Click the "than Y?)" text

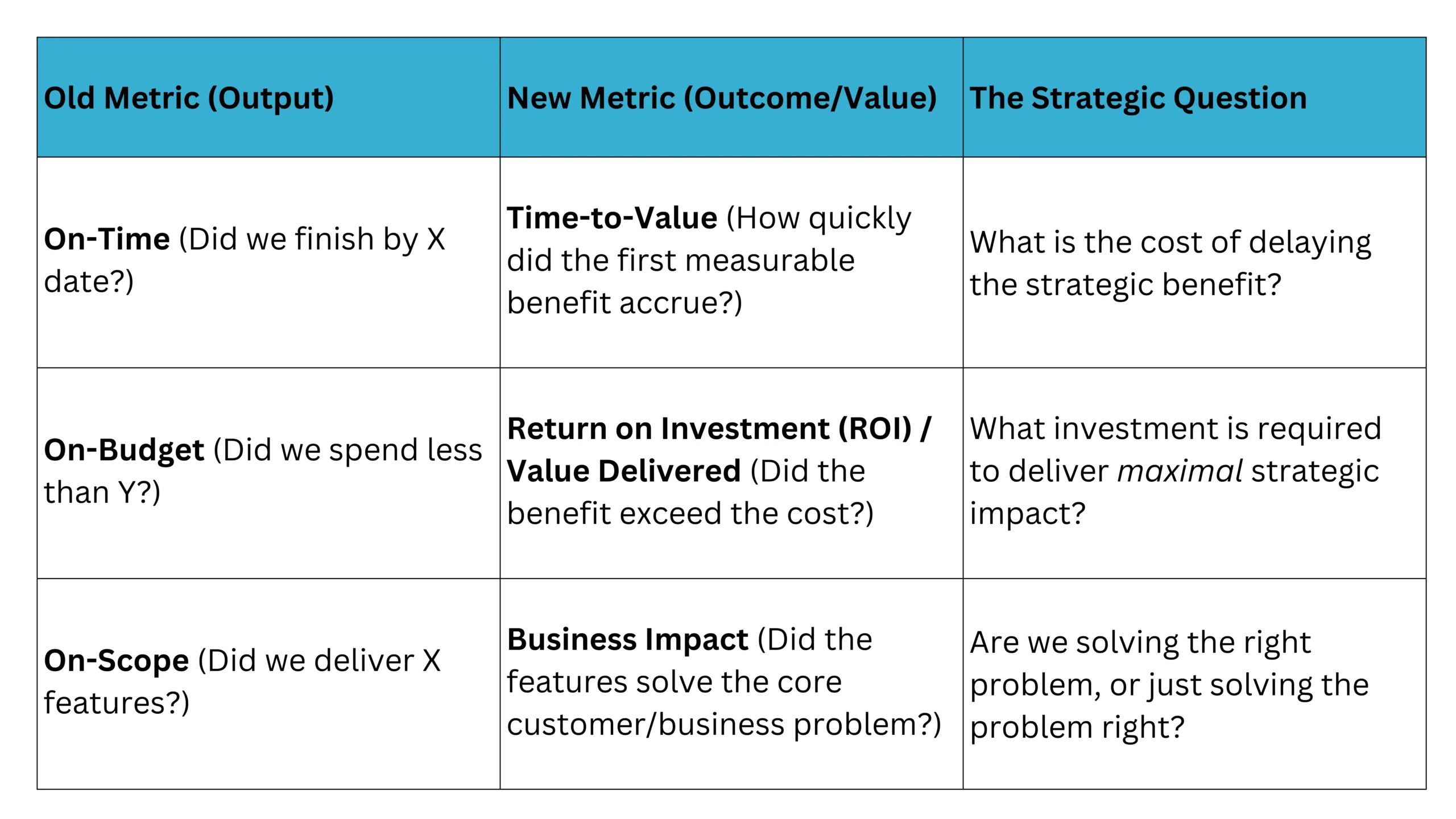(x=102, y=493)
